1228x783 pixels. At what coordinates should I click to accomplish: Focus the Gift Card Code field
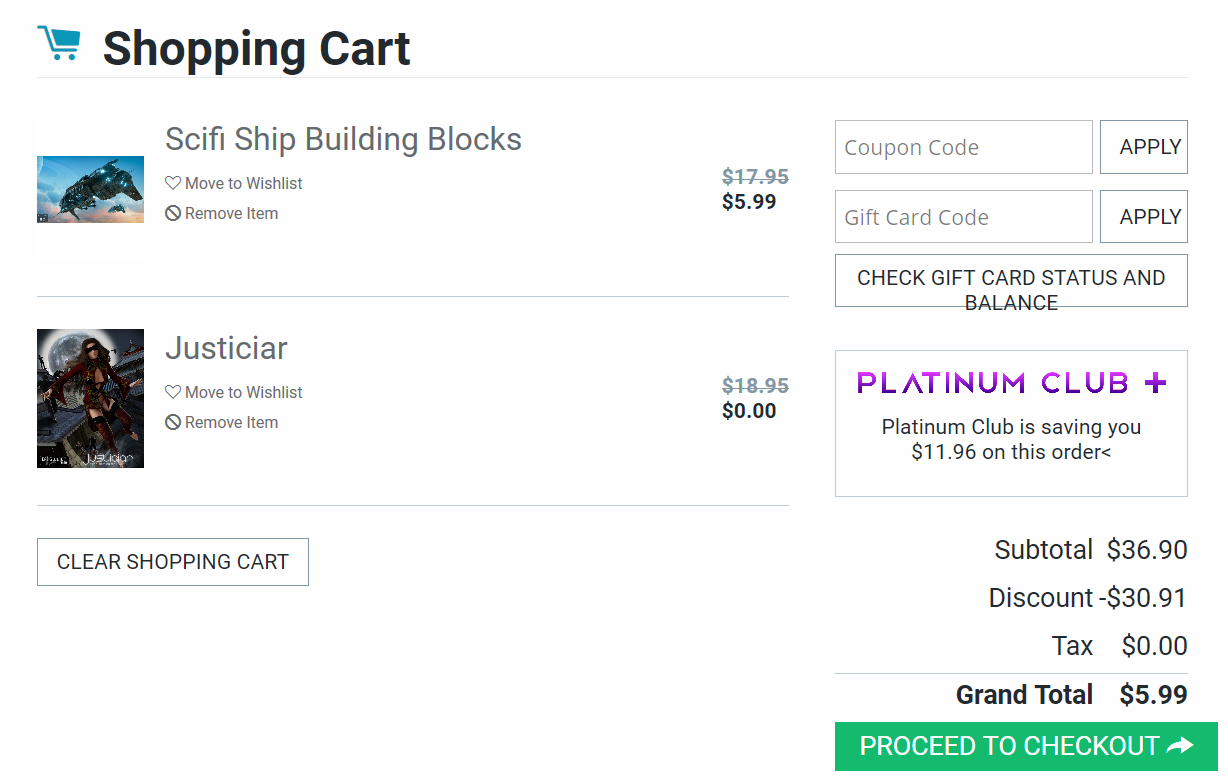[x=963, y=217]
